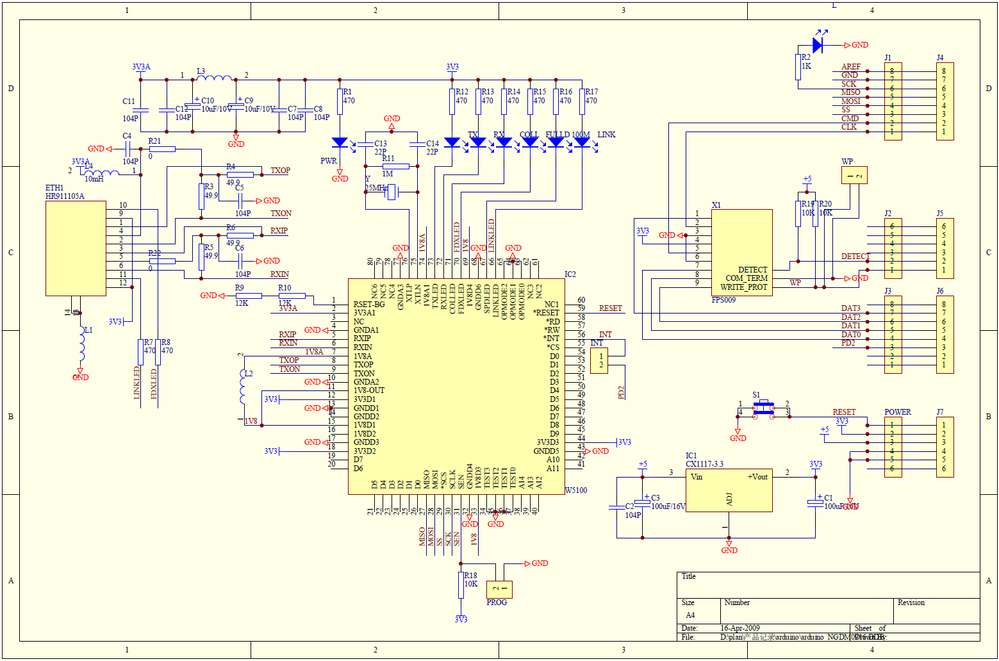Select the PROG jumper below R18
This screenshot has width=999, height=661.
tap(500, 590)
